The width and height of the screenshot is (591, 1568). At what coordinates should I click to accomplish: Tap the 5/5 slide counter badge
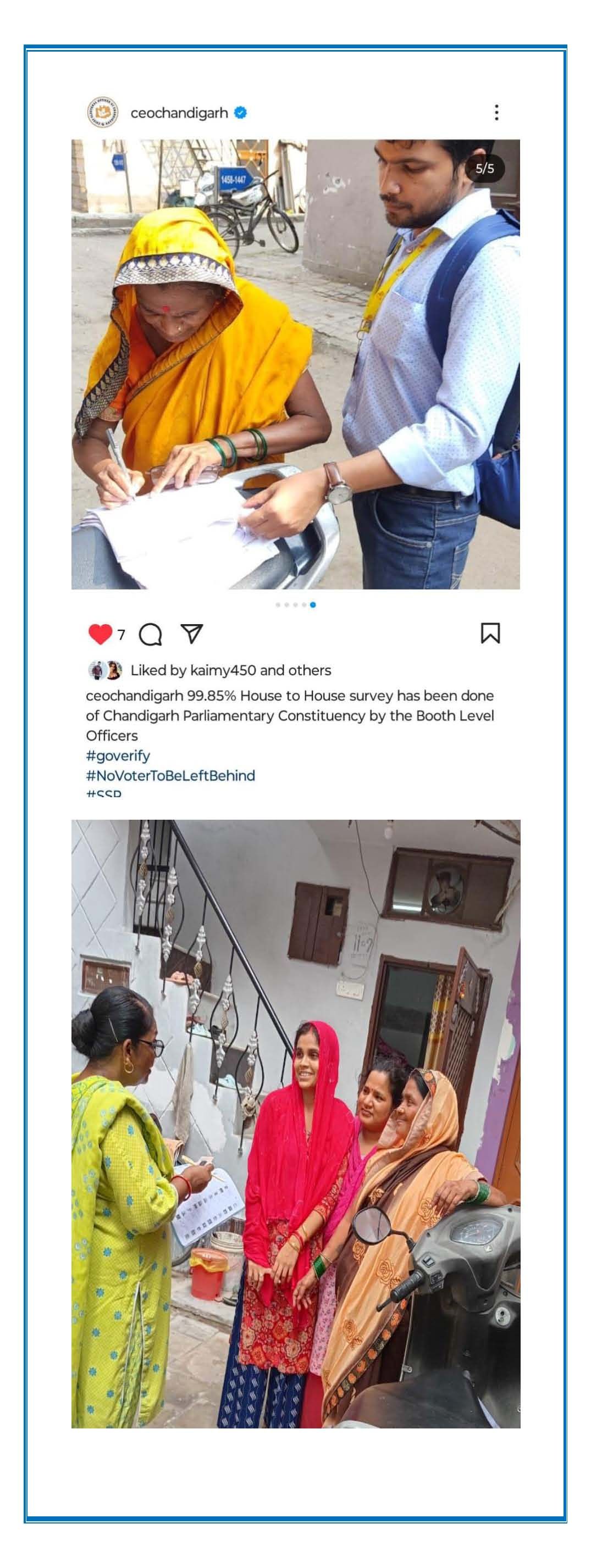coord(485,169)
